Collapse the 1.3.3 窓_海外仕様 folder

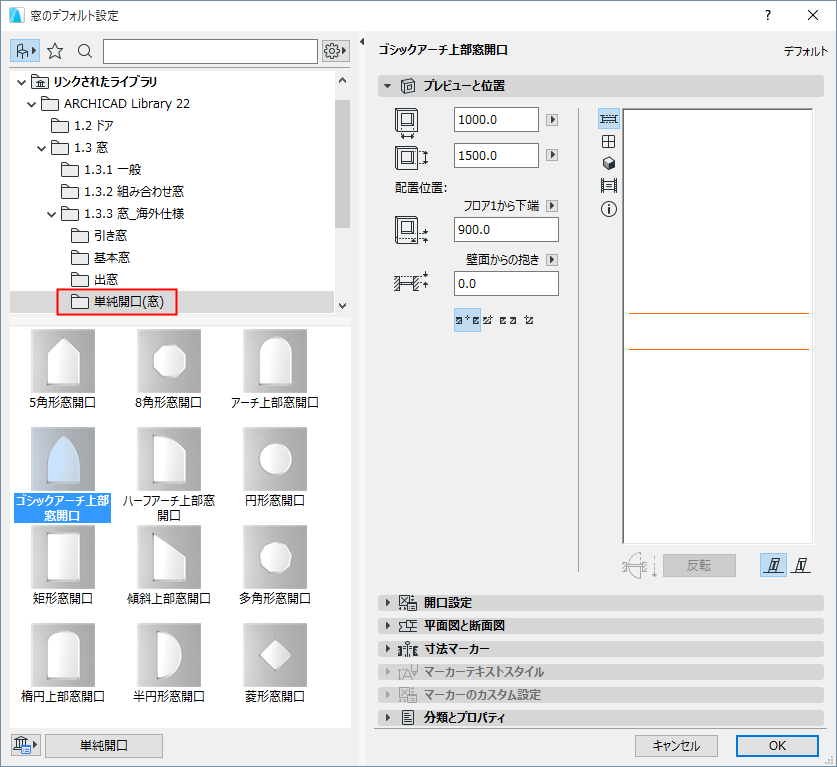click(x=52, y=215)
